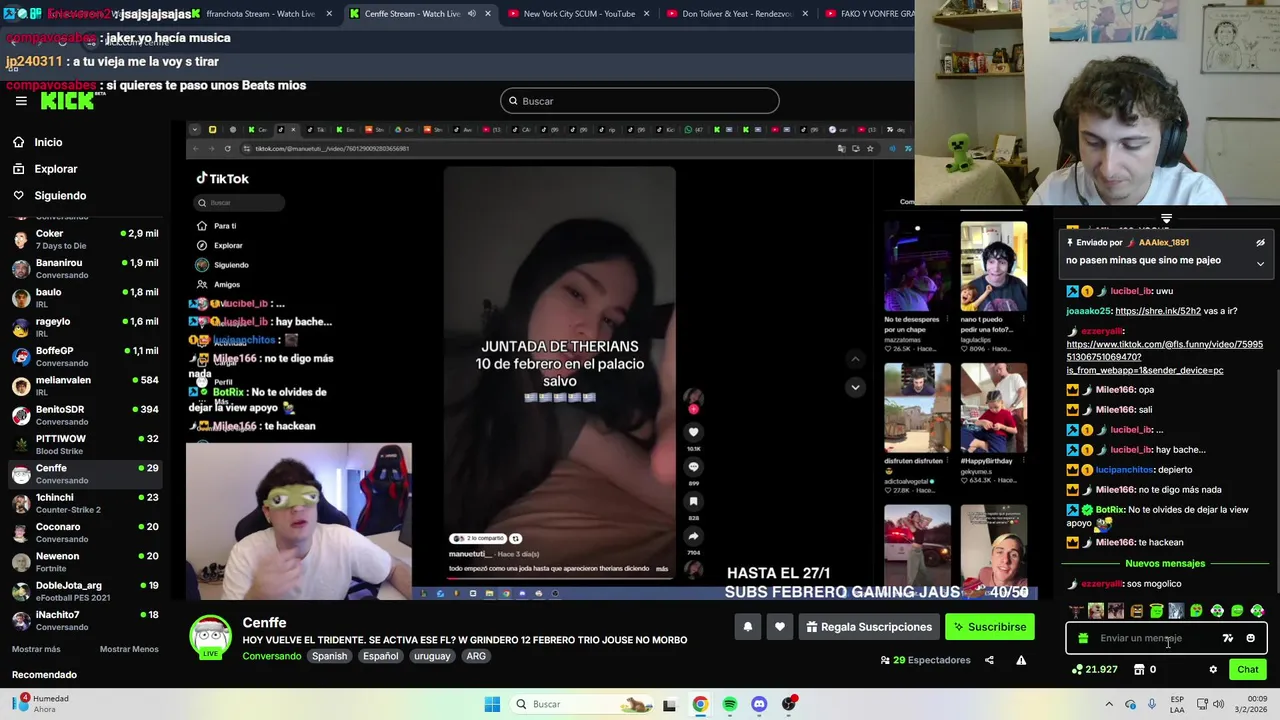Select the uruguay tag
The image size is (1280, 720).
pos(432,656)
